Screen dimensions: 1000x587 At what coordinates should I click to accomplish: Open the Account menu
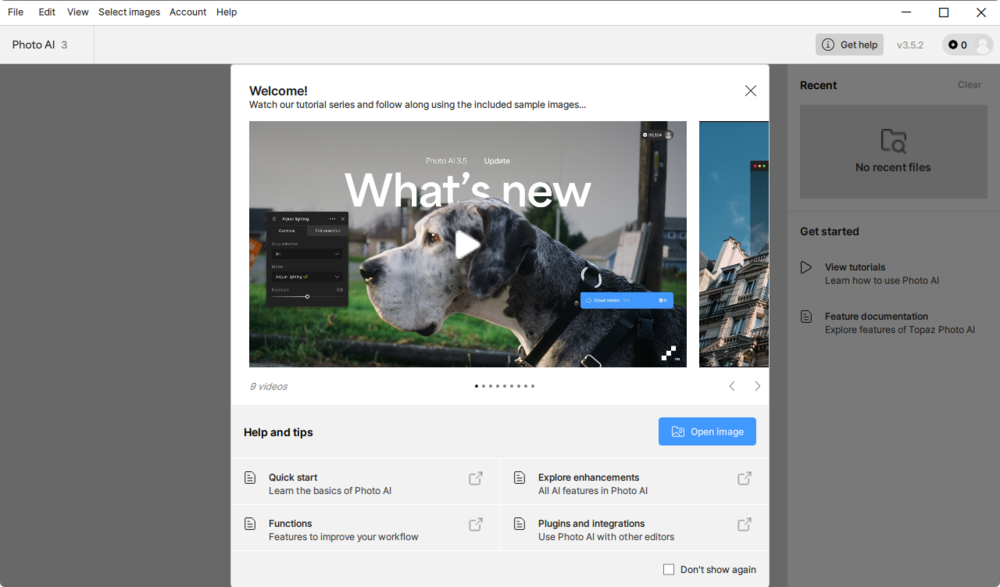[x=188, y=12]
